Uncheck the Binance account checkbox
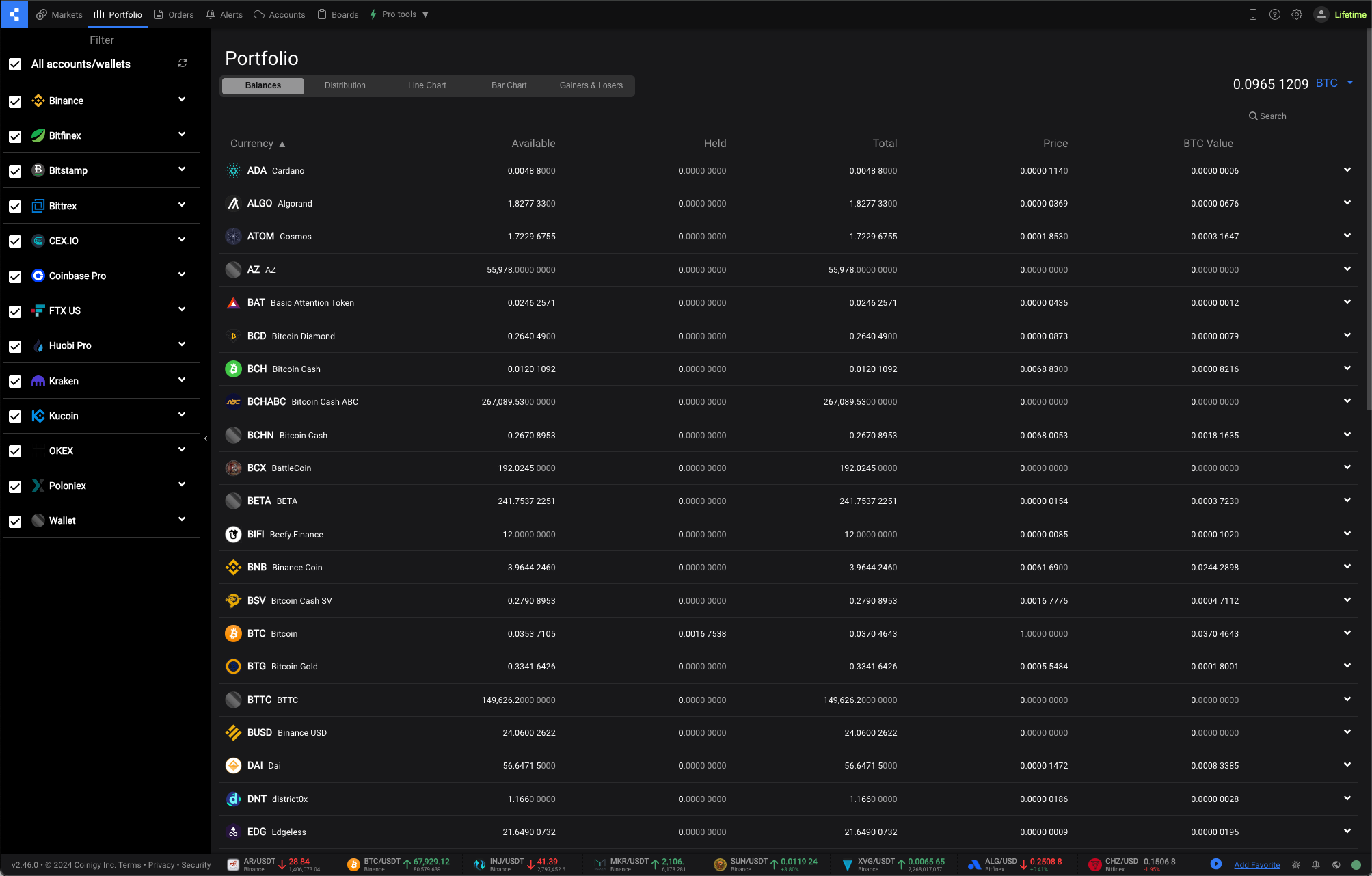1372x876 pixels. (x=15, y=101)
